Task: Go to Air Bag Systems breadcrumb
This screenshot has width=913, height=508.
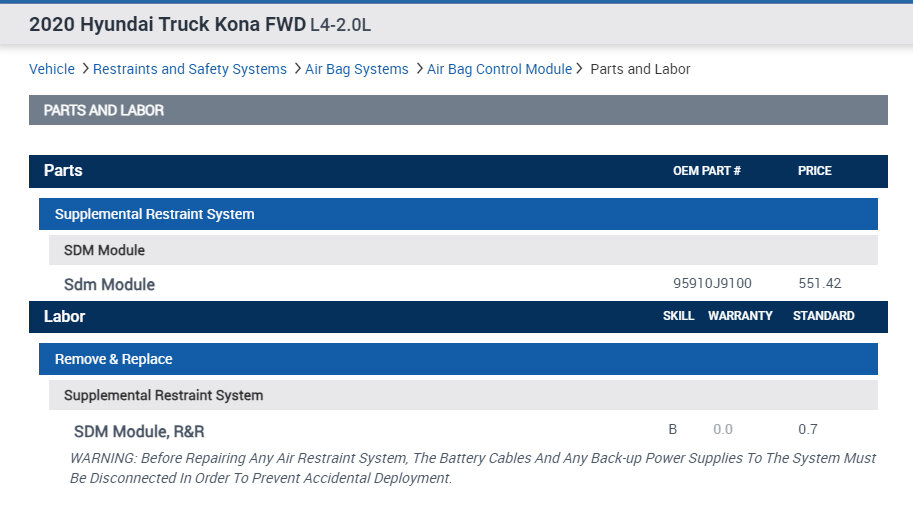Action: point(357,69)
